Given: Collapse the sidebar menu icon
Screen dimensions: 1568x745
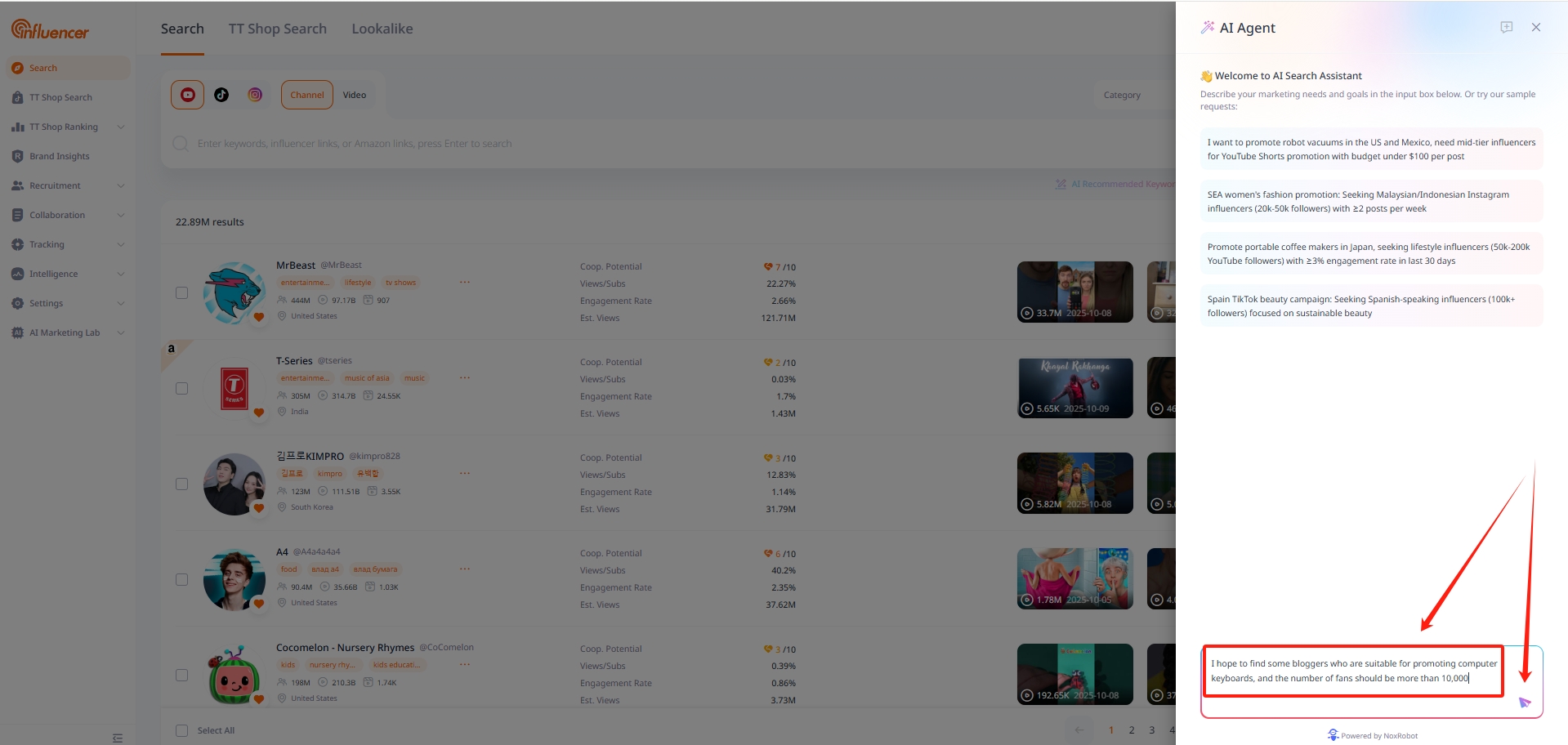Looking at the screenshot, I should (118, 738).
